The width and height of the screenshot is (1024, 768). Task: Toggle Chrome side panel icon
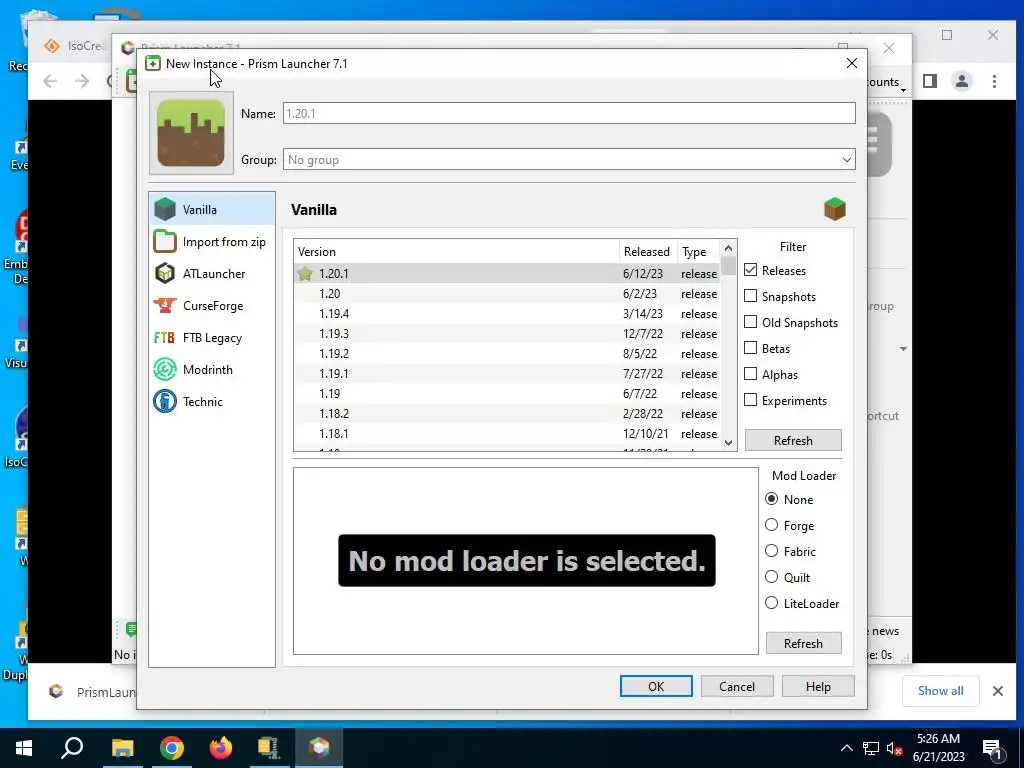(x=929, y=81)
